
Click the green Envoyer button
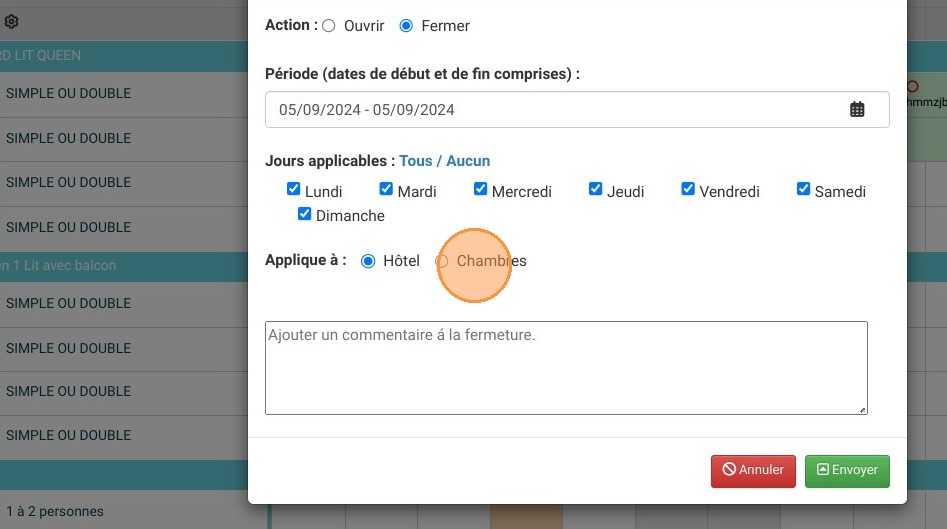847,471
